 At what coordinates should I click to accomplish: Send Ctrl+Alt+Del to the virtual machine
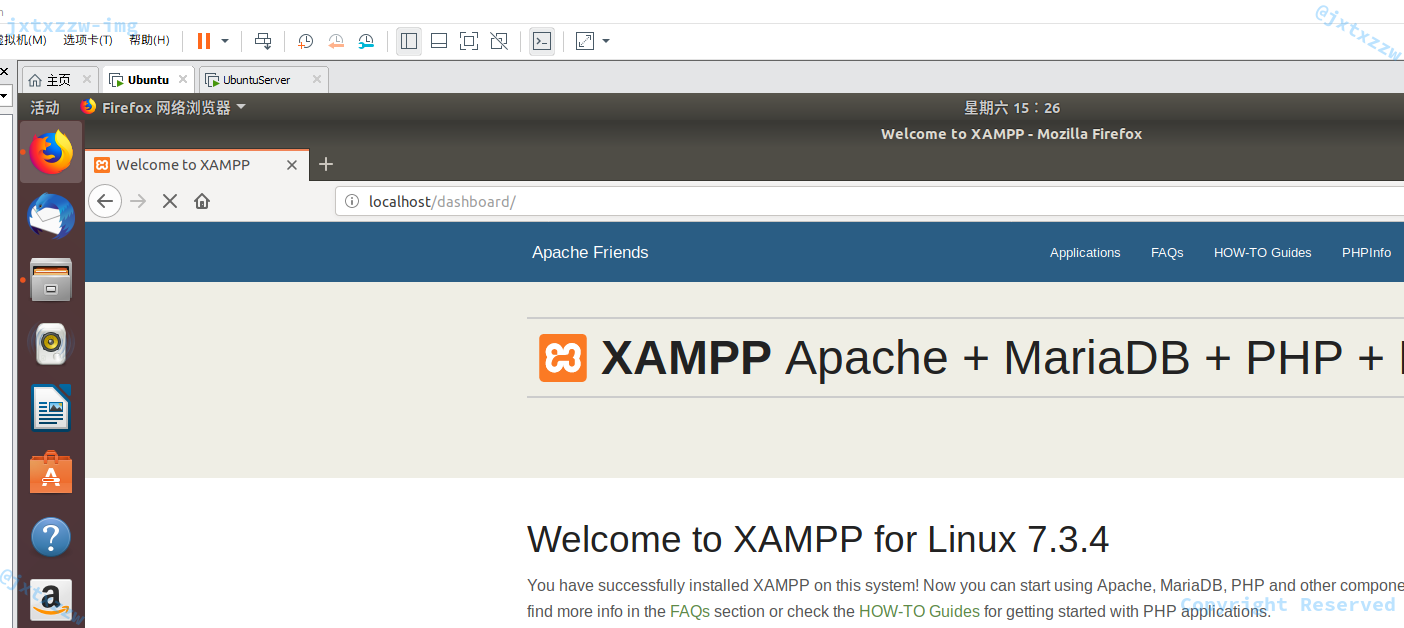[x=263, y=41]
